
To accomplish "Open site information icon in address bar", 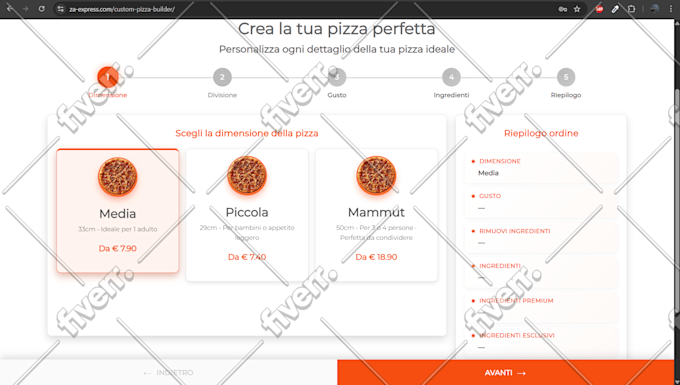I will pos(61,9).
